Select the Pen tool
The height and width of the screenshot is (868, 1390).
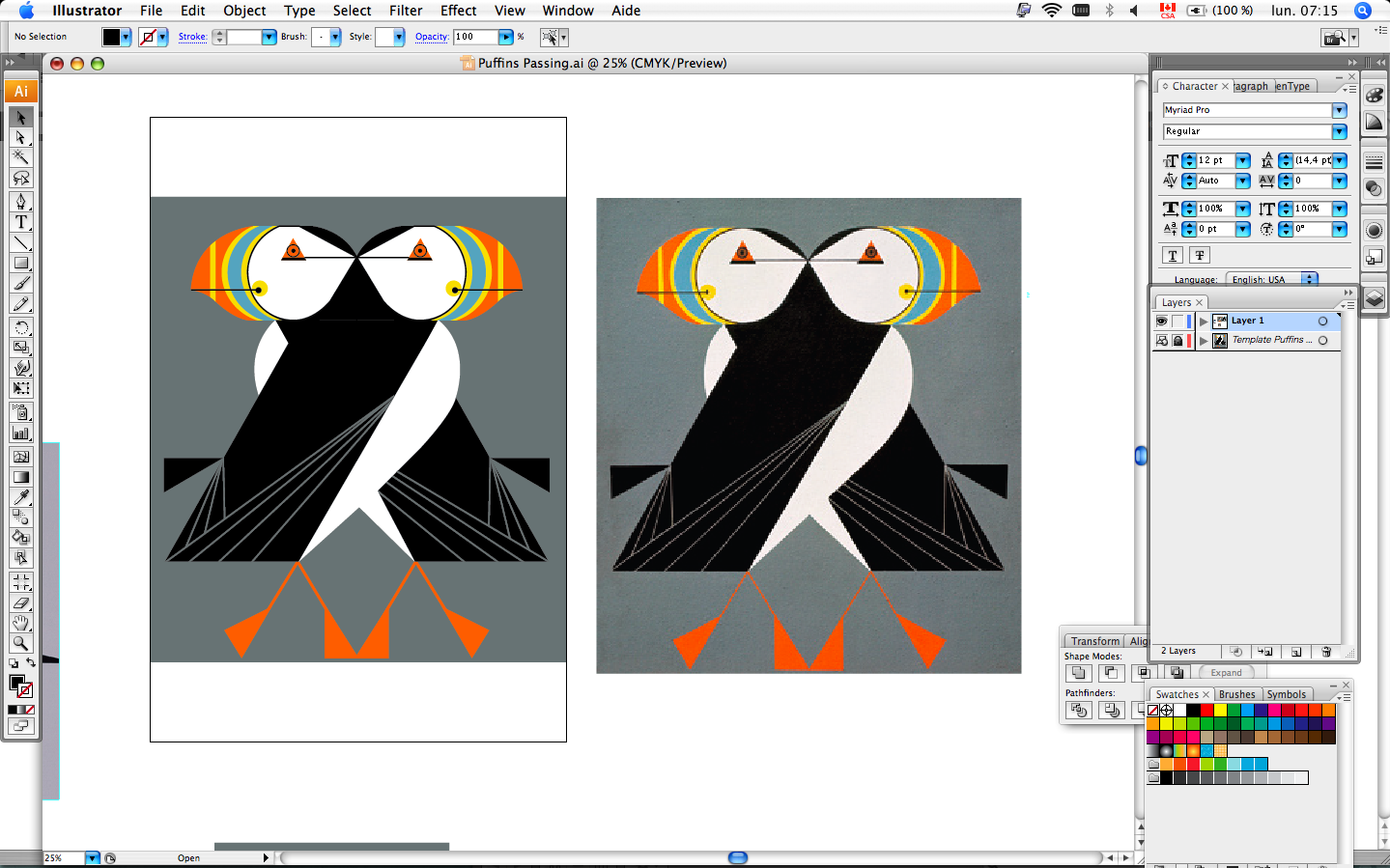[x=21, y=202]
